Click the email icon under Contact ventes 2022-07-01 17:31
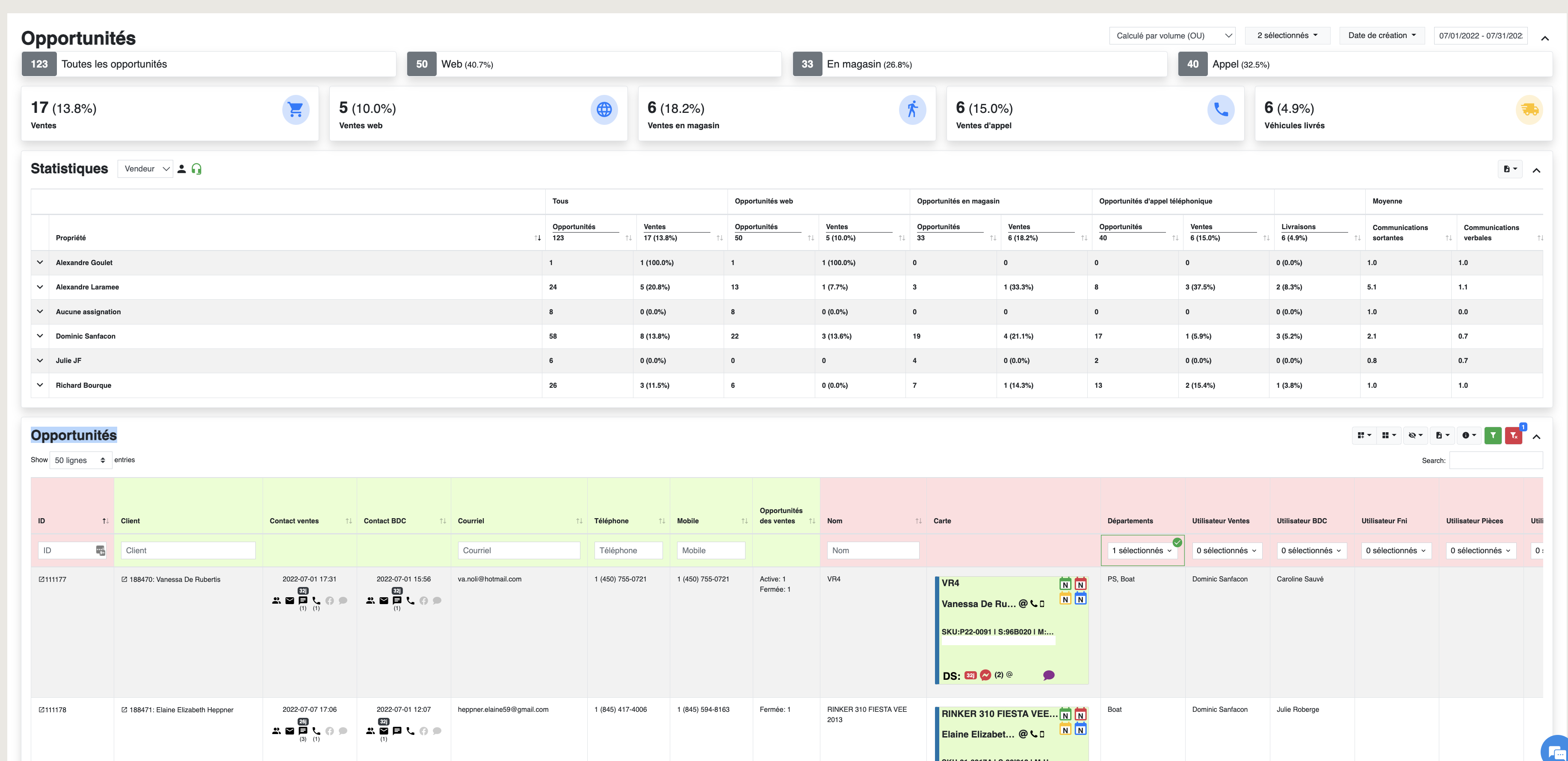Viewport: 1568px width, 761px height. pos(290,600)
